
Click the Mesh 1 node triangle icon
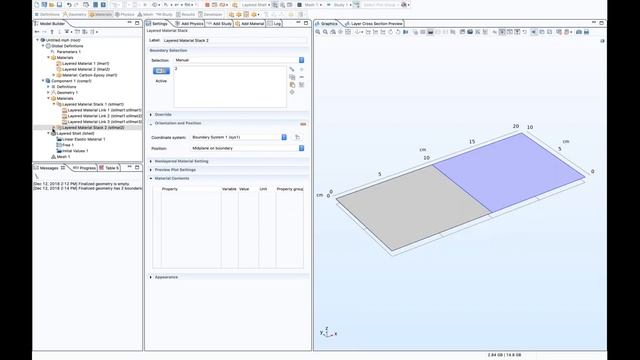point(53,156)
